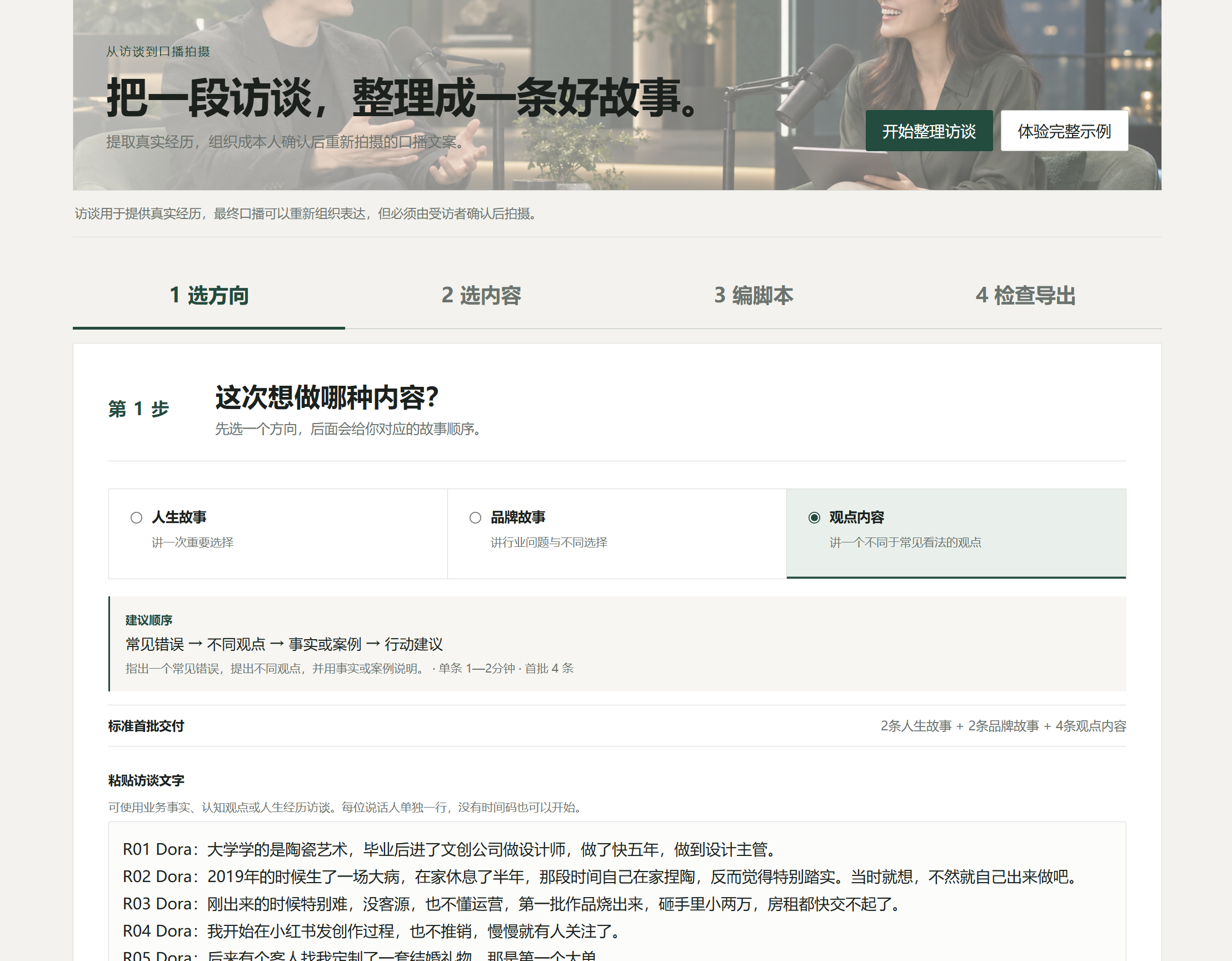1232x961 pixels.
Task: Click the 2条人生故事 + 2条品牌故事 summary text
Action: tap(1003, 726)
